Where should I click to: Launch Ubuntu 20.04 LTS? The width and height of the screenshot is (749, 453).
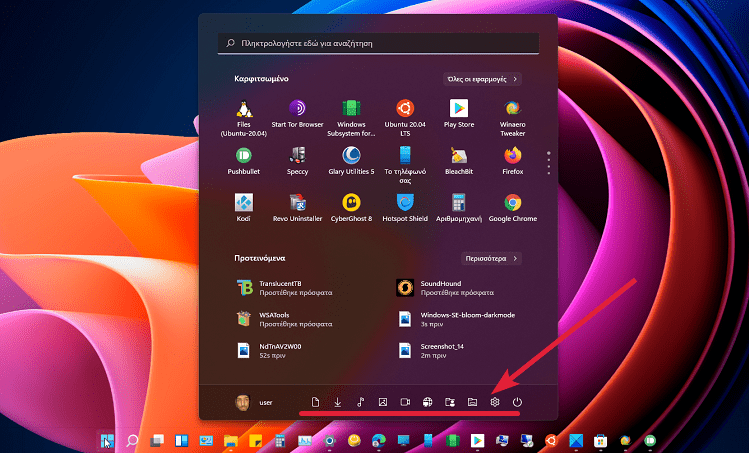coord(405,119)
